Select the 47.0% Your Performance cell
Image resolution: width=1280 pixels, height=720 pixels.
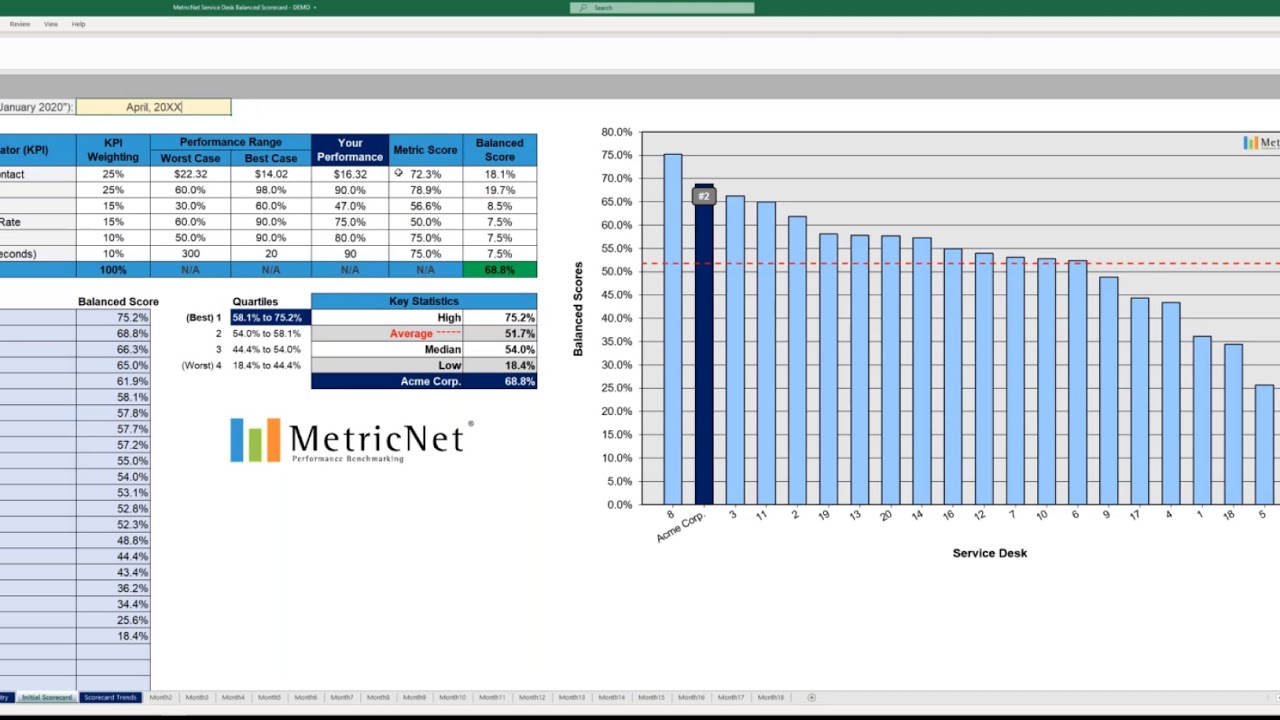pos(350,206)
